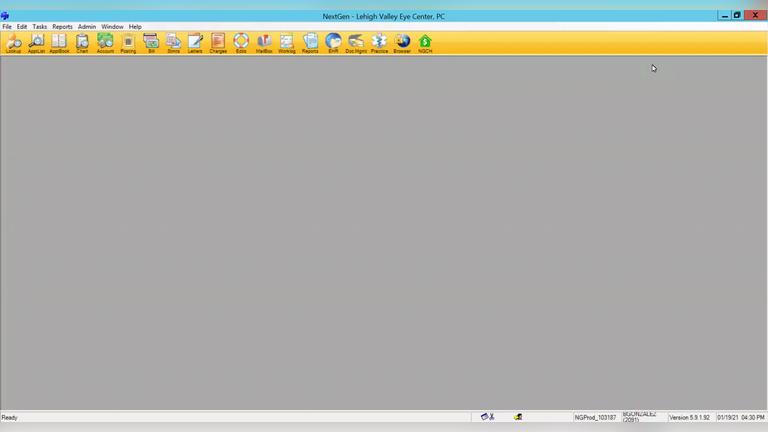This screenshot has width=768, height=432.
Task: Open the patient Lookup tool
Action: 13,42
